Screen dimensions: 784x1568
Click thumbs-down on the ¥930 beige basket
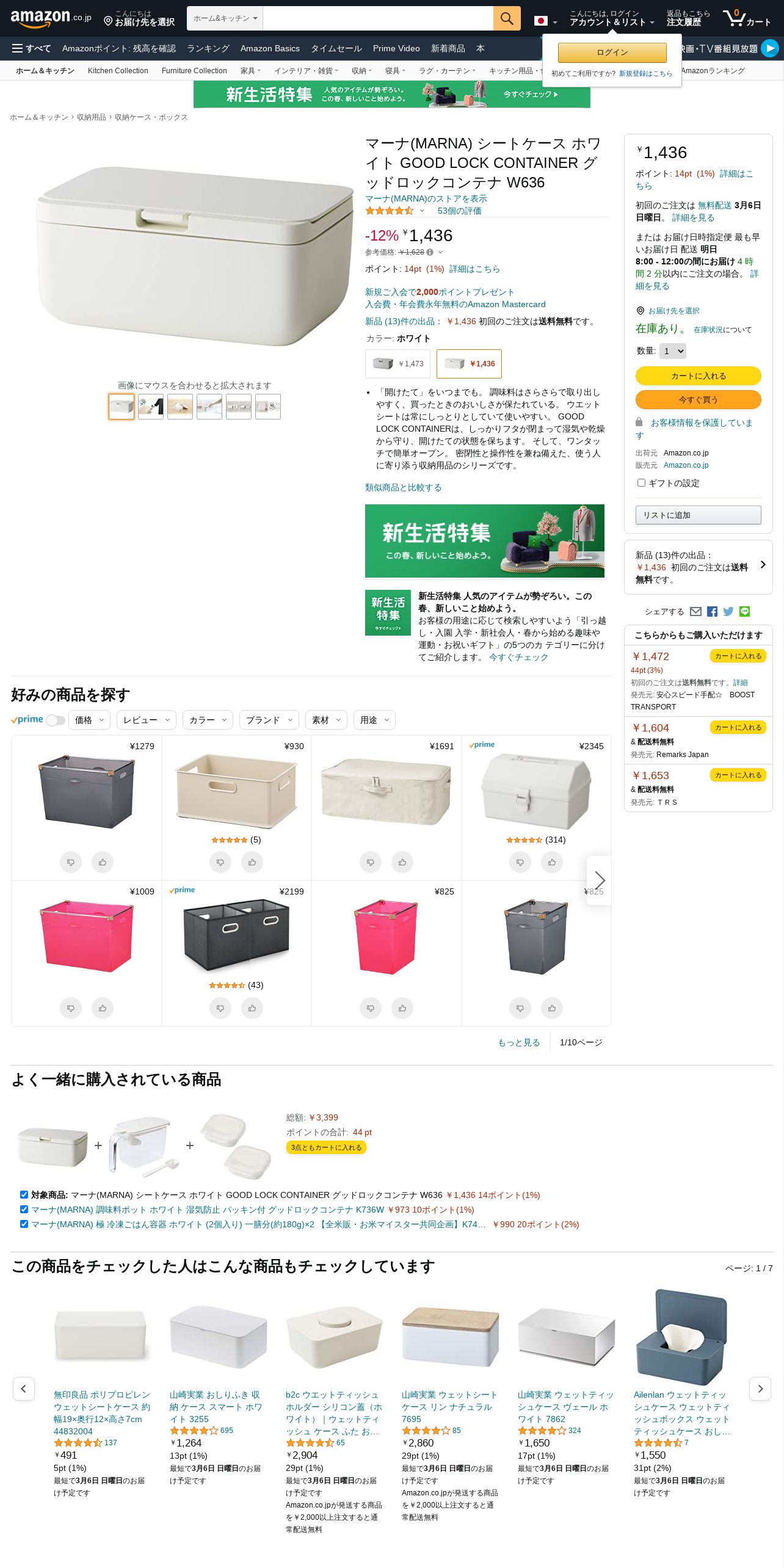[220, 862]
